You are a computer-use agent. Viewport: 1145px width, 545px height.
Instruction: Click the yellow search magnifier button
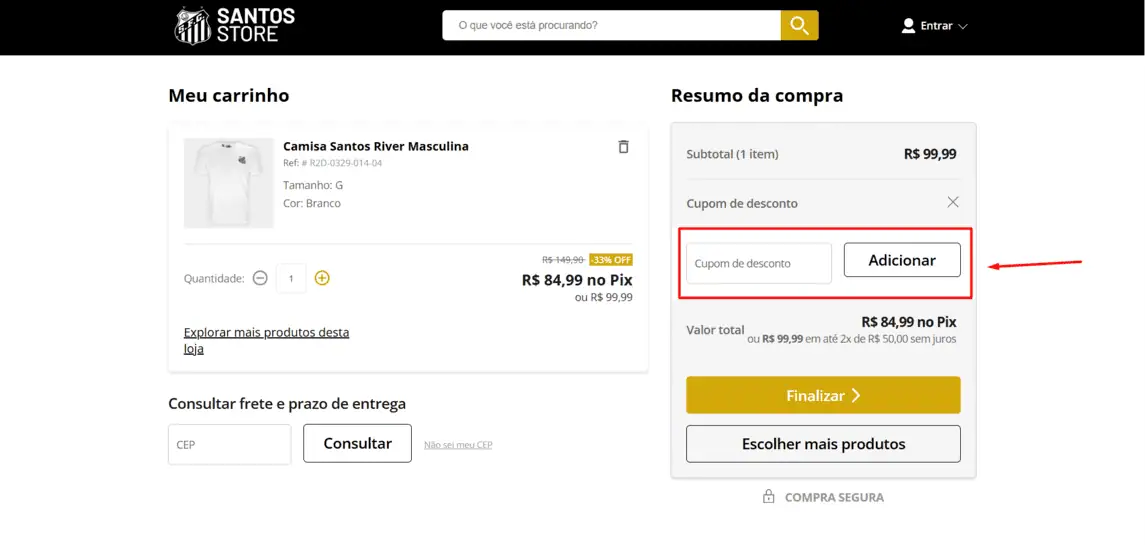click(800, 26)
